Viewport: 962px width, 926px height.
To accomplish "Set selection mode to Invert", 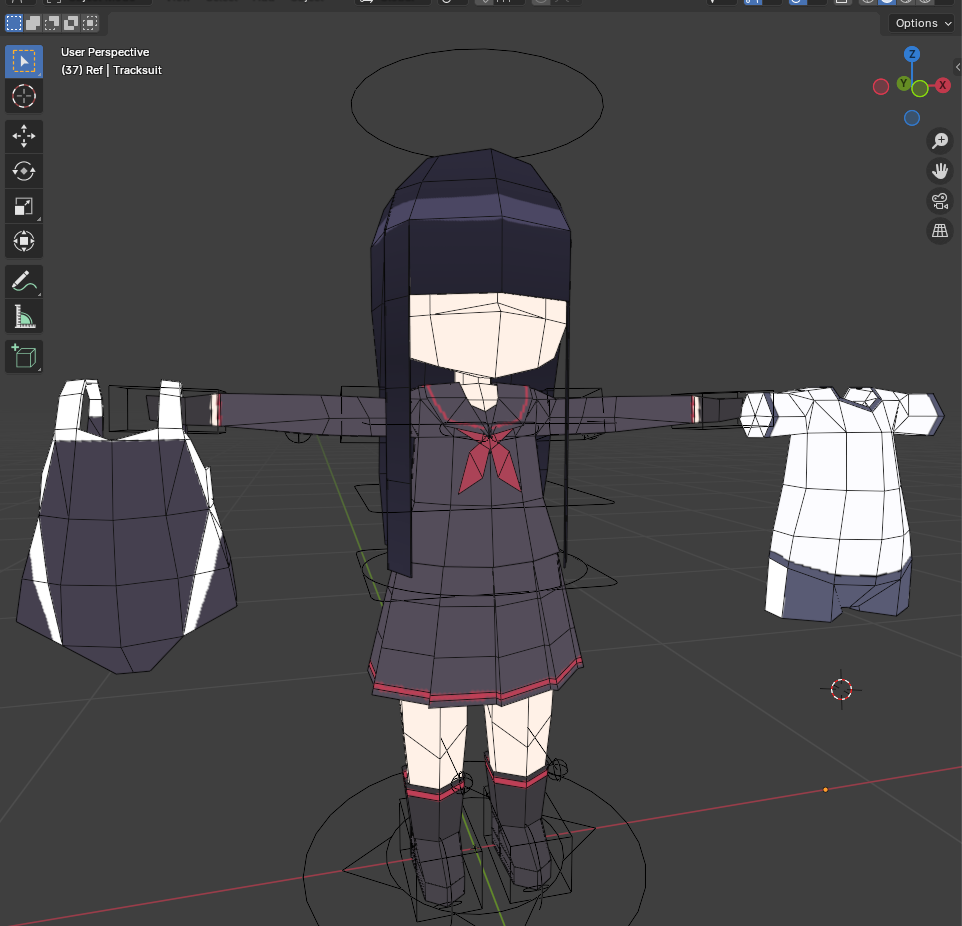I will [71, 23].
